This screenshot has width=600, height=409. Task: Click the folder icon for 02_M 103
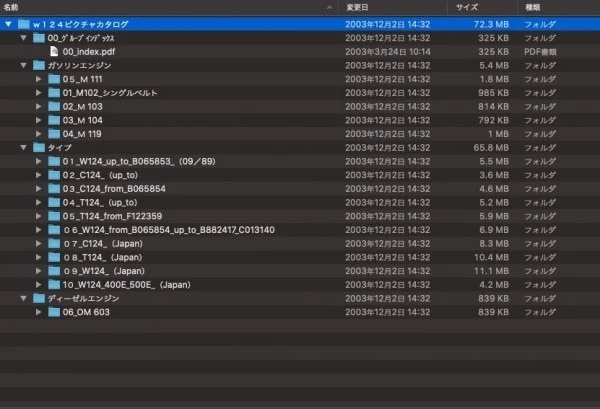(54, 106)
